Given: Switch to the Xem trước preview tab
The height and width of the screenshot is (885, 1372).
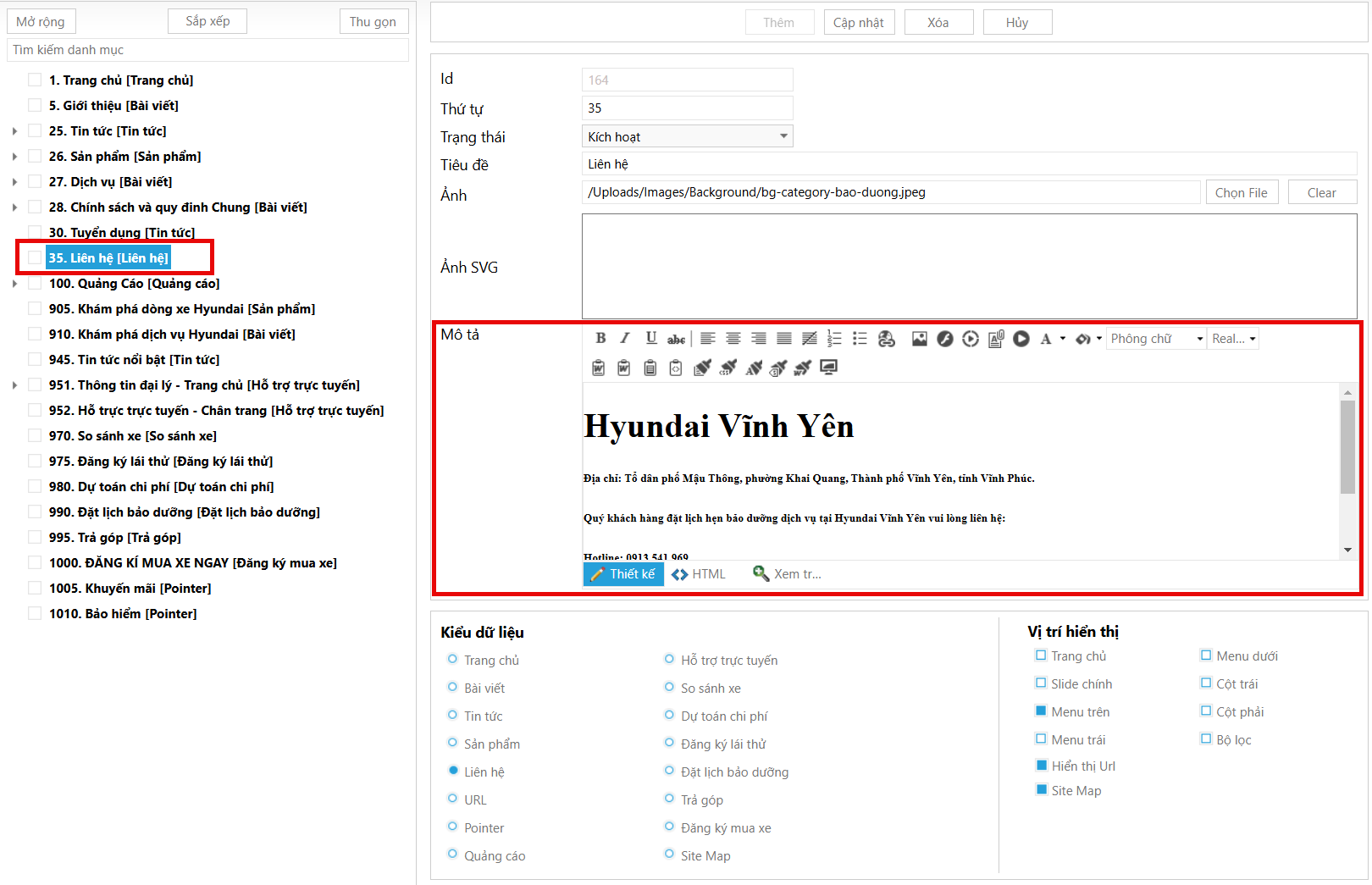Looking at the screenshot, I should 787,574.
